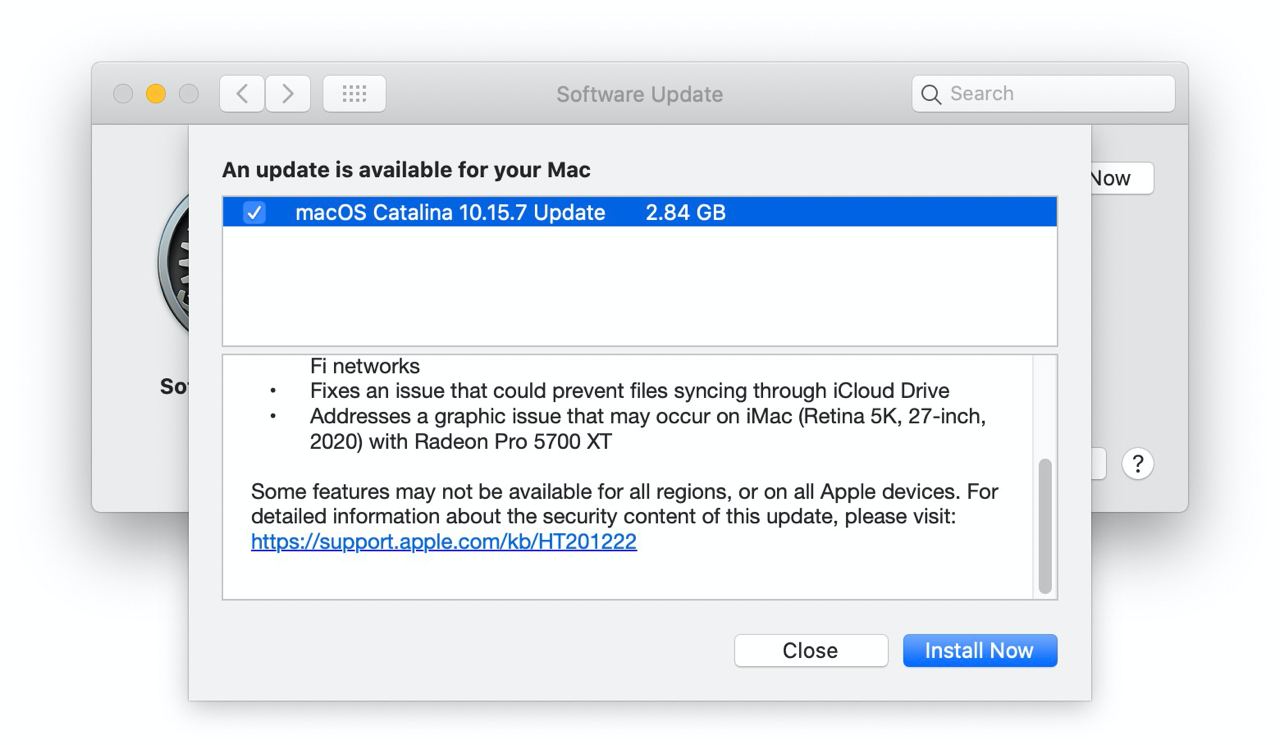Click the Search field

[x=1043, y=94]
